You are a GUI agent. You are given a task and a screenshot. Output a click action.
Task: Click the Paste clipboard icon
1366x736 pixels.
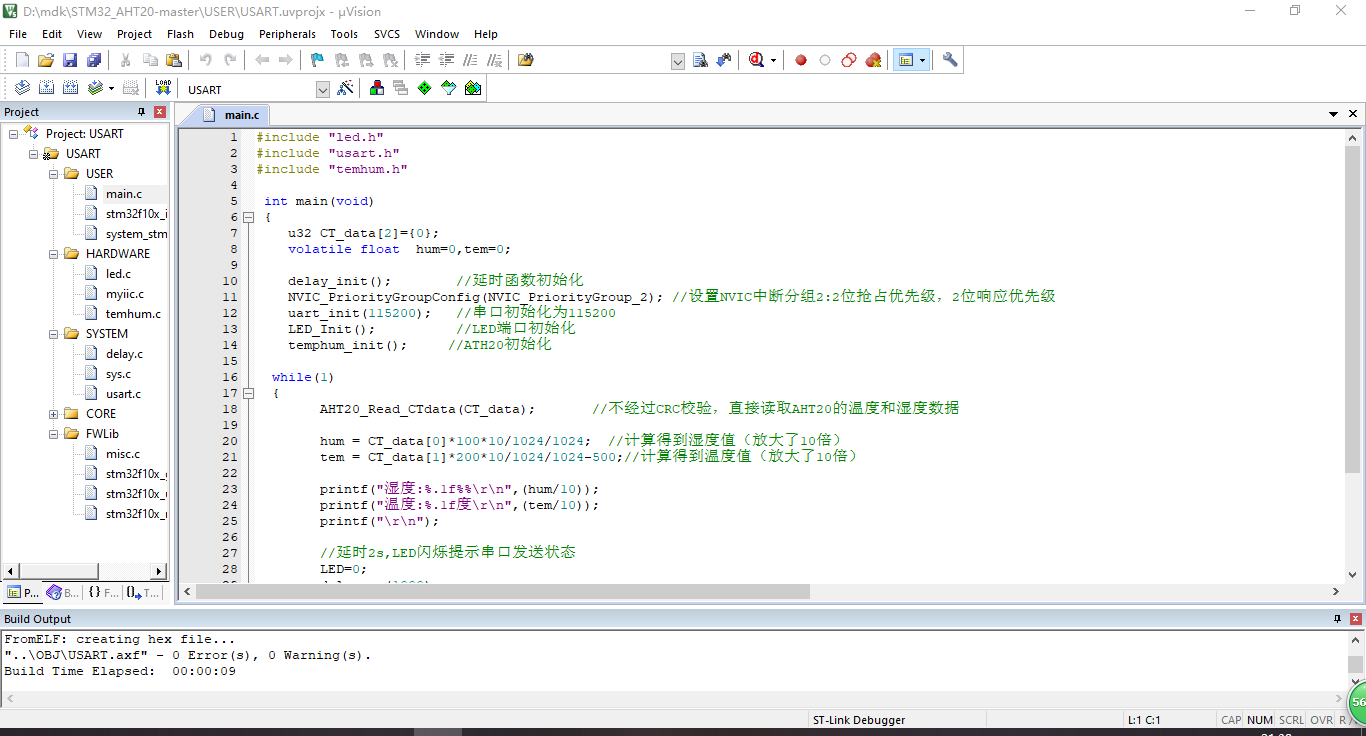(x=174, y=60)
